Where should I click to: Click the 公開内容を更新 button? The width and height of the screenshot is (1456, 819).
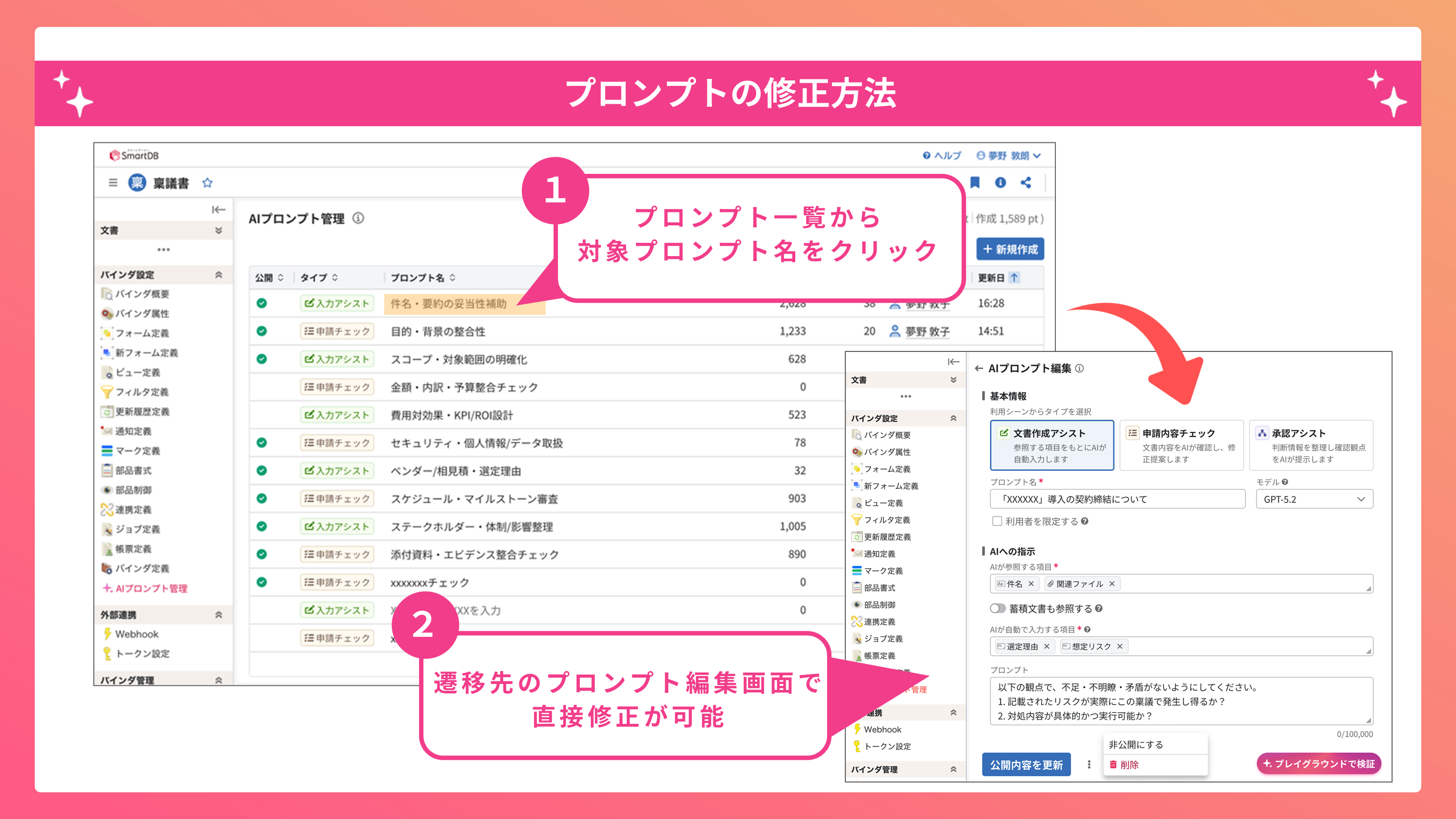(x=1027, y=765)
